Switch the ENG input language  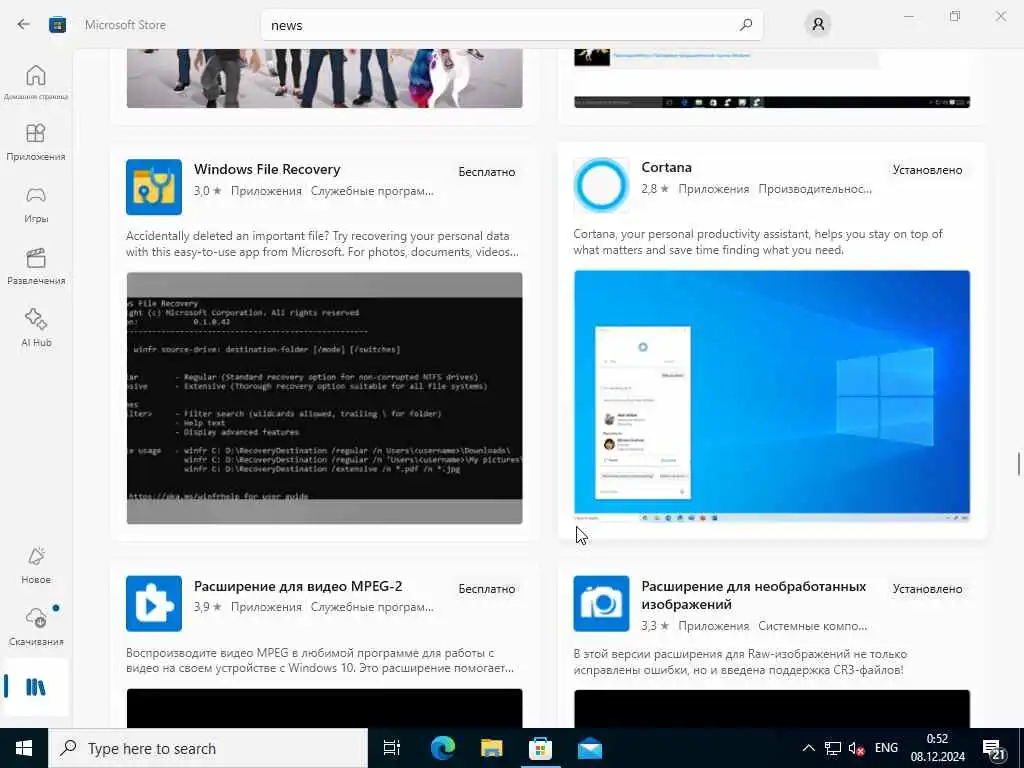(x=886, y=748)
